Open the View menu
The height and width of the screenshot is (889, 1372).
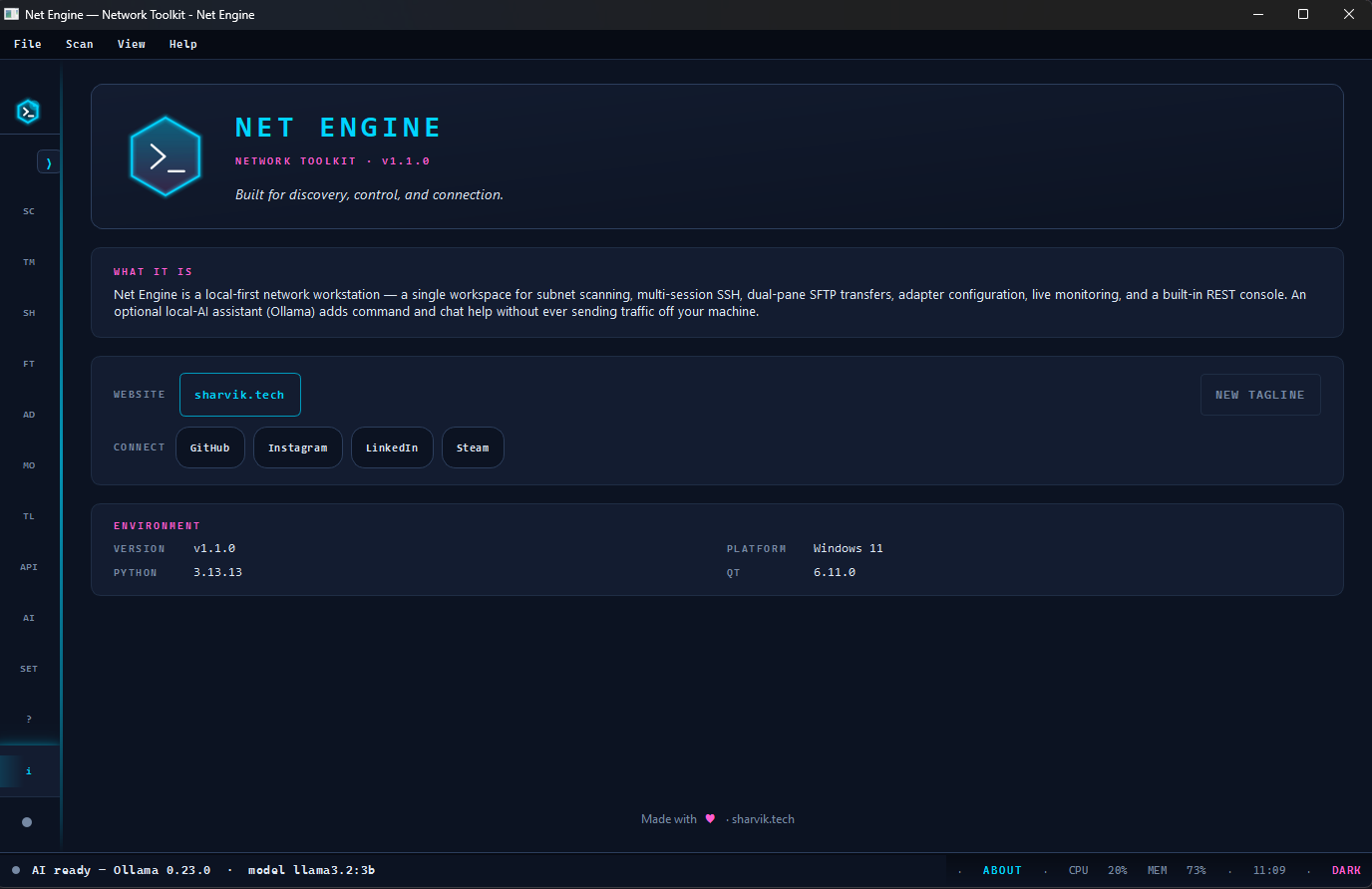click(x=132, y=44)
